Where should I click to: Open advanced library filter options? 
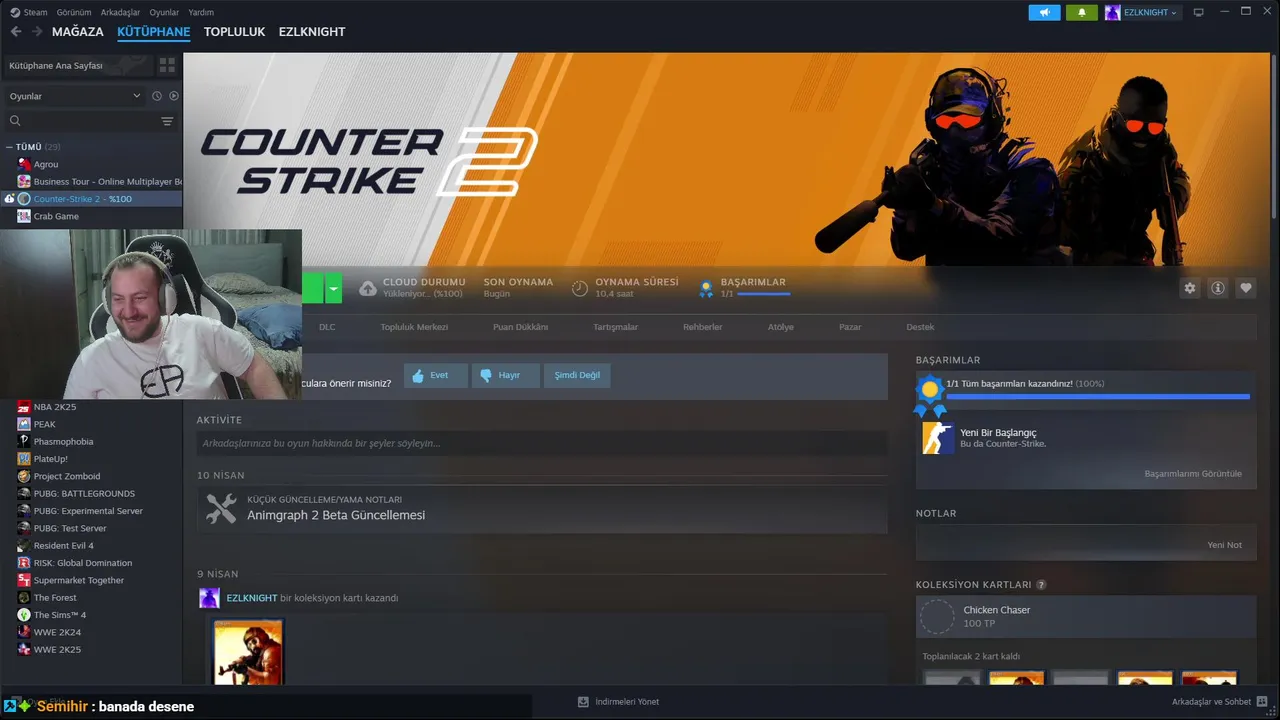[167, 121]
